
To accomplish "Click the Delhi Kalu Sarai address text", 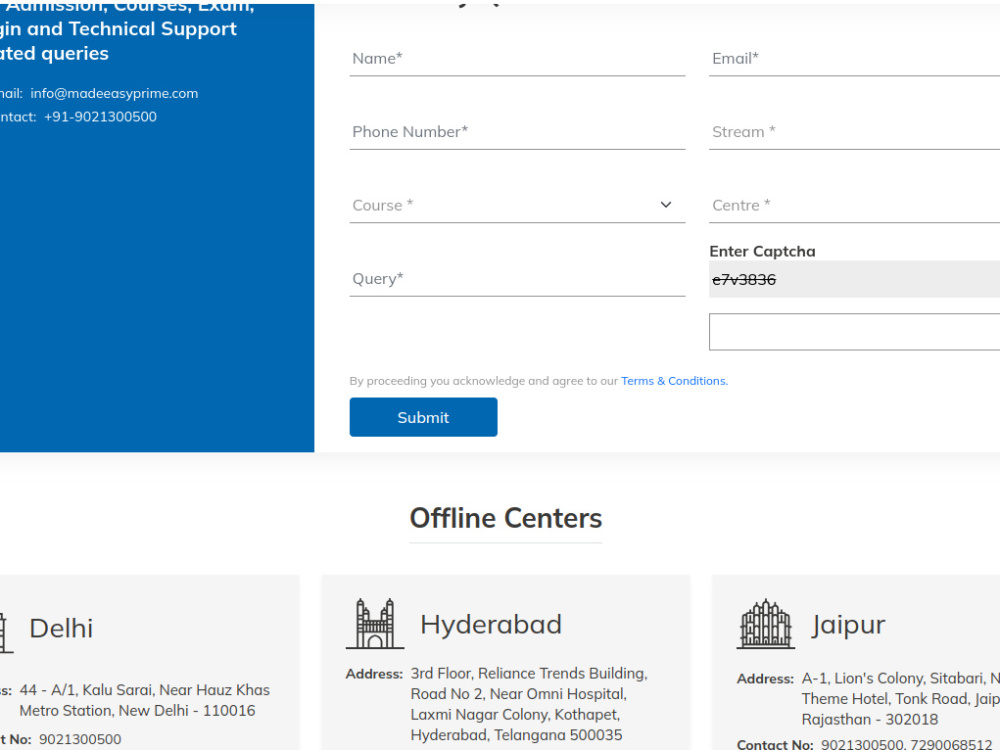I will pyautogui.click(x=144, y=700).
